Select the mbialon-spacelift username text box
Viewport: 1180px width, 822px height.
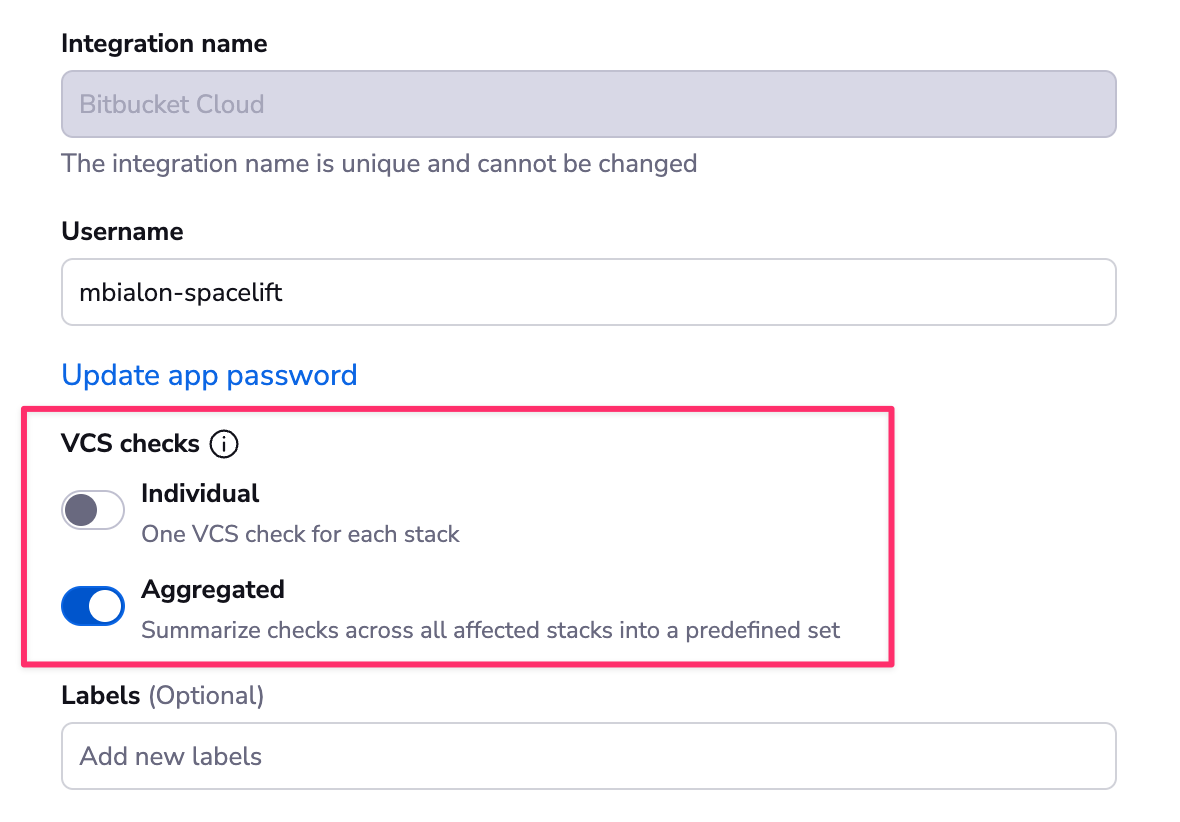[x=588, y=292]
